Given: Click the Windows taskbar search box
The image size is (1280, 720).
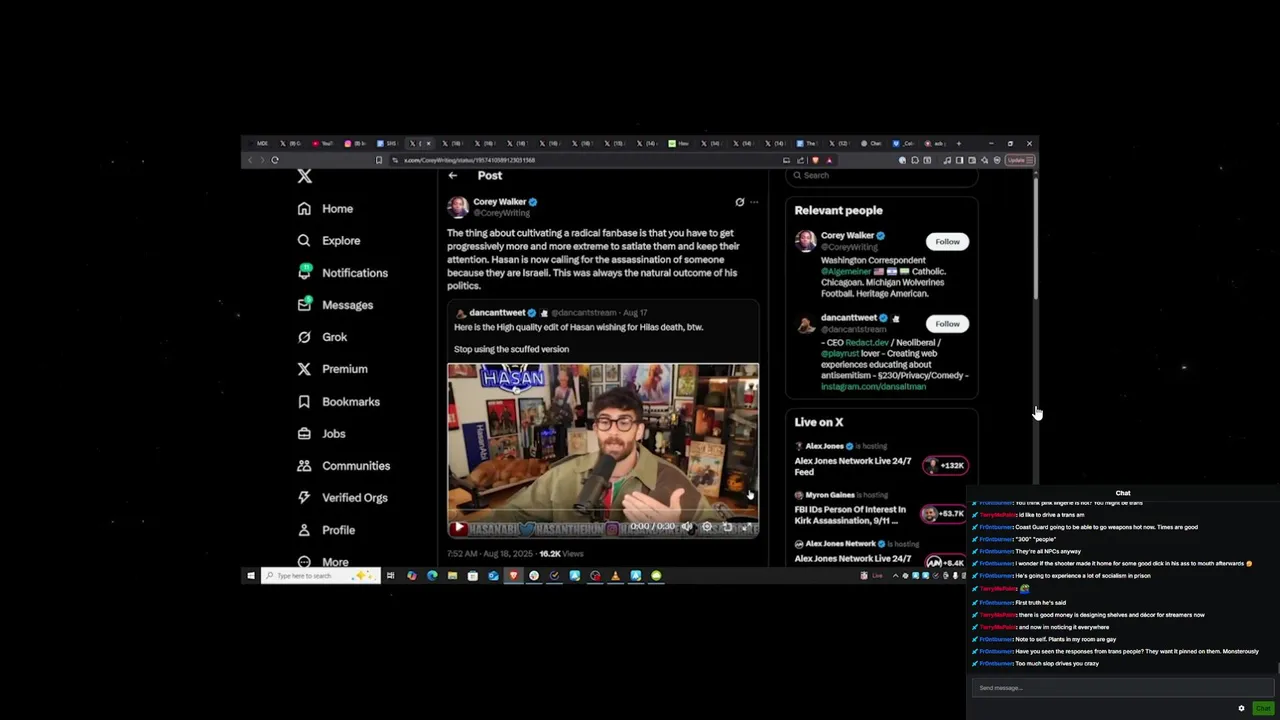Looking at the screenshot, I should click(x=321, y=576).
